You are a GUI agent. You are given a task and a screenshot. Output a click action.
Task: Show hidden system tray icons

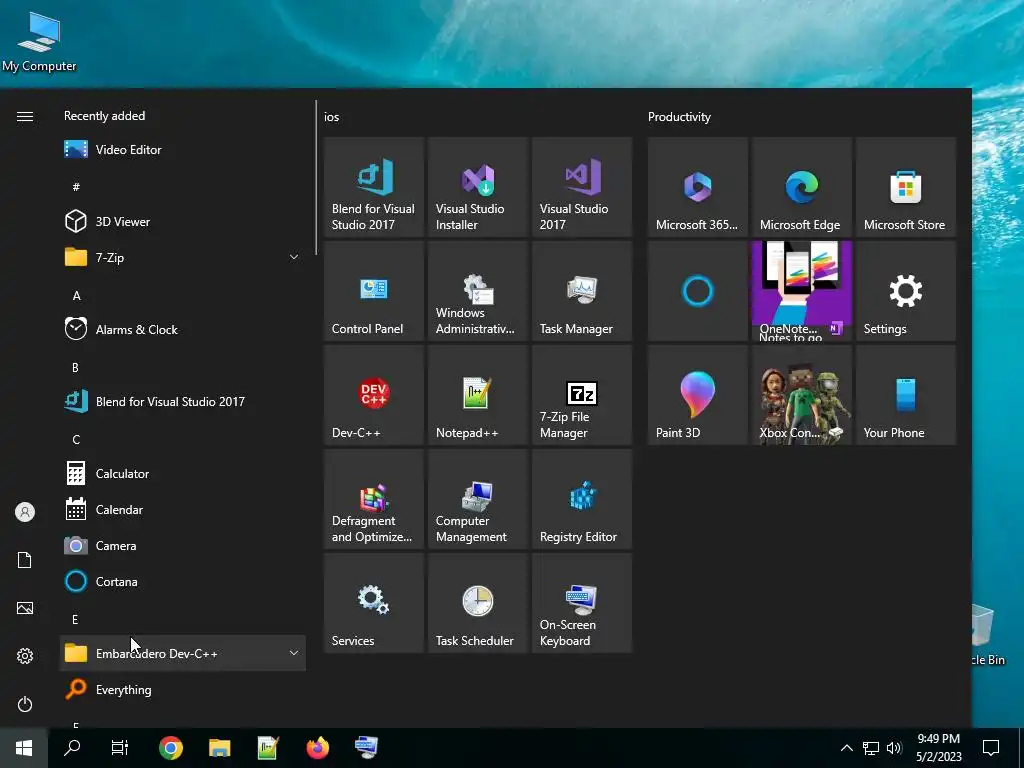coord(846,748)
